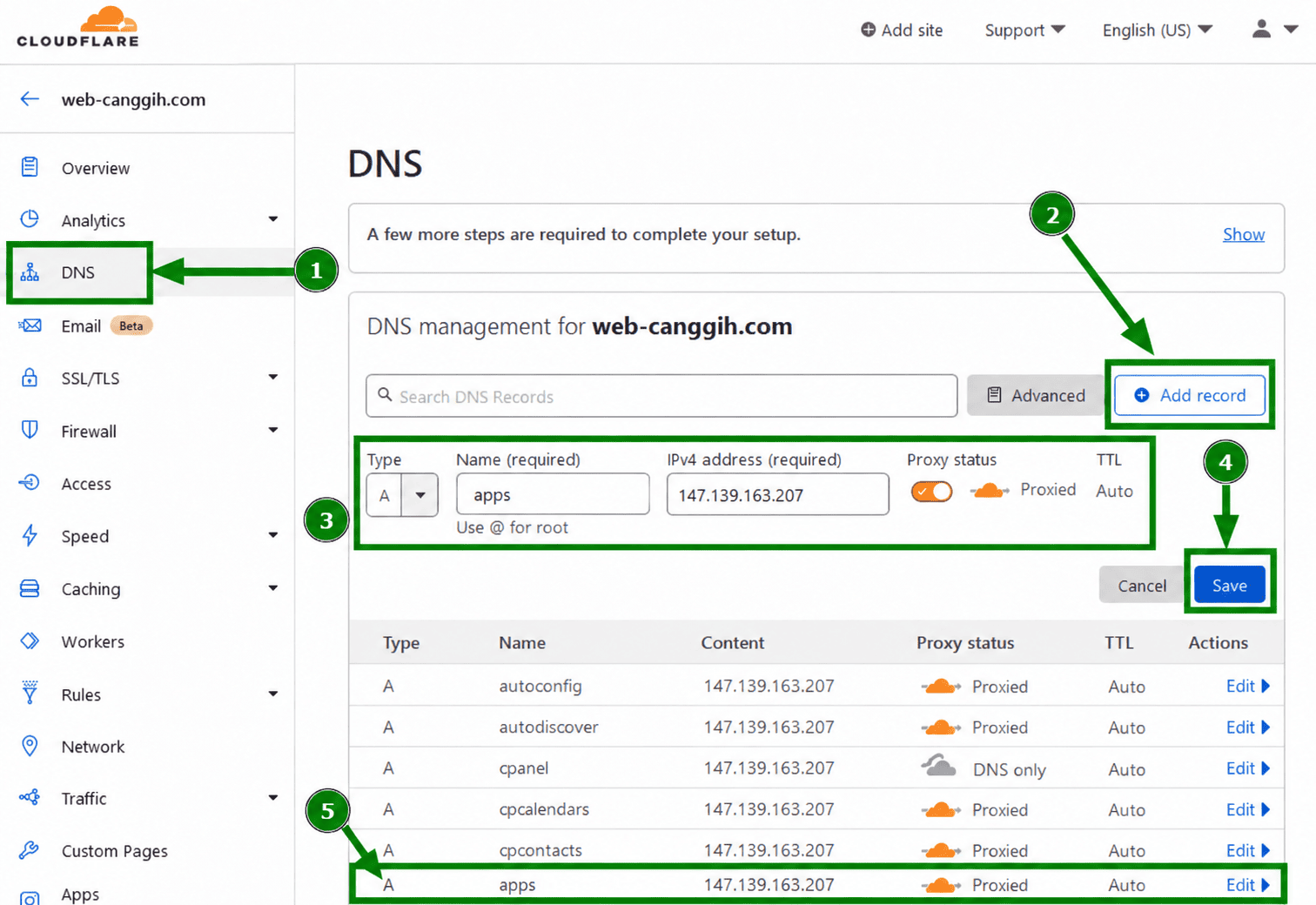
Task: Toggle the Proxy status switch off
Action: [931, 492]
